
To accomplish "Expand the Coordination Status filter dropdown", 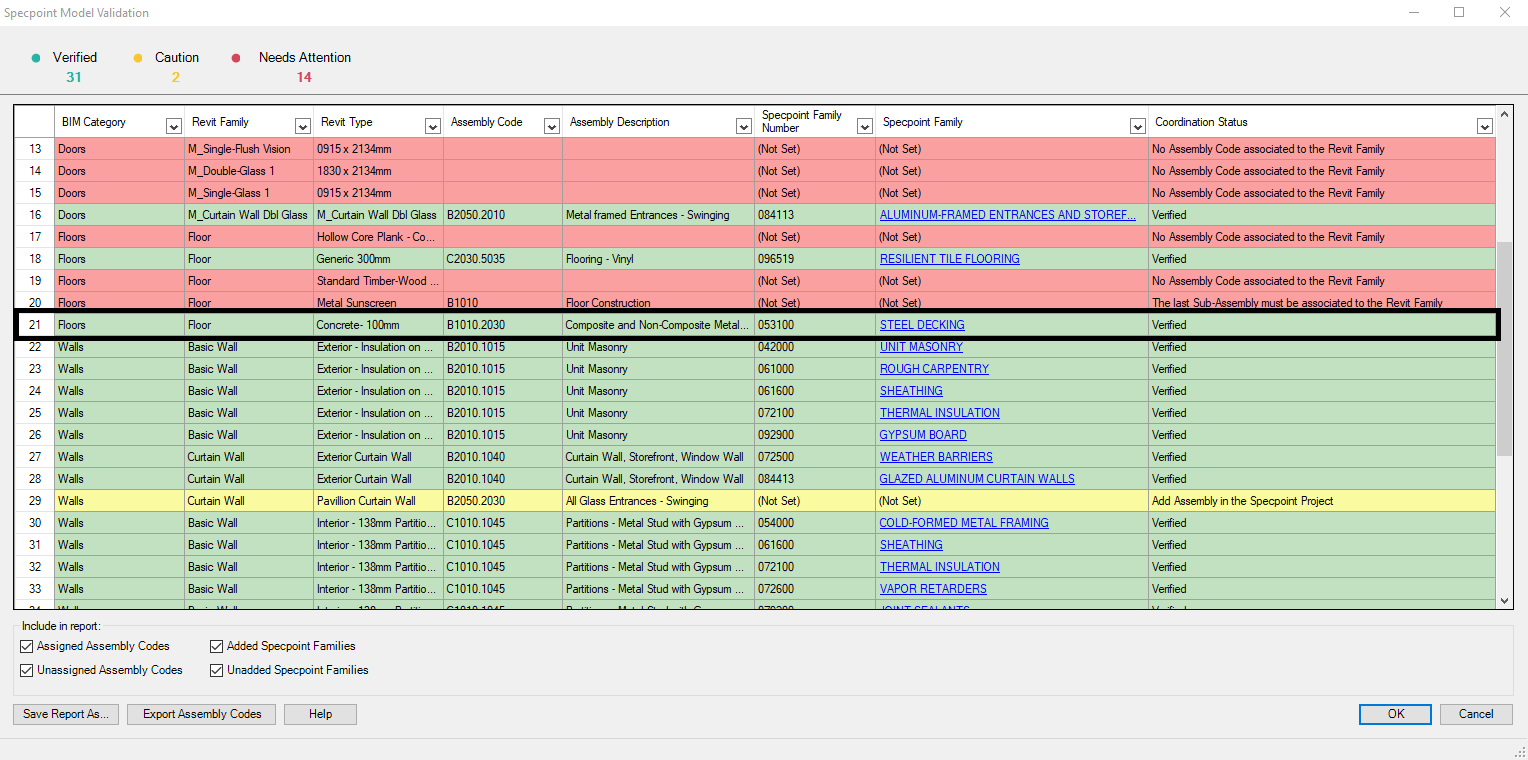I will tap(1484, 126).
